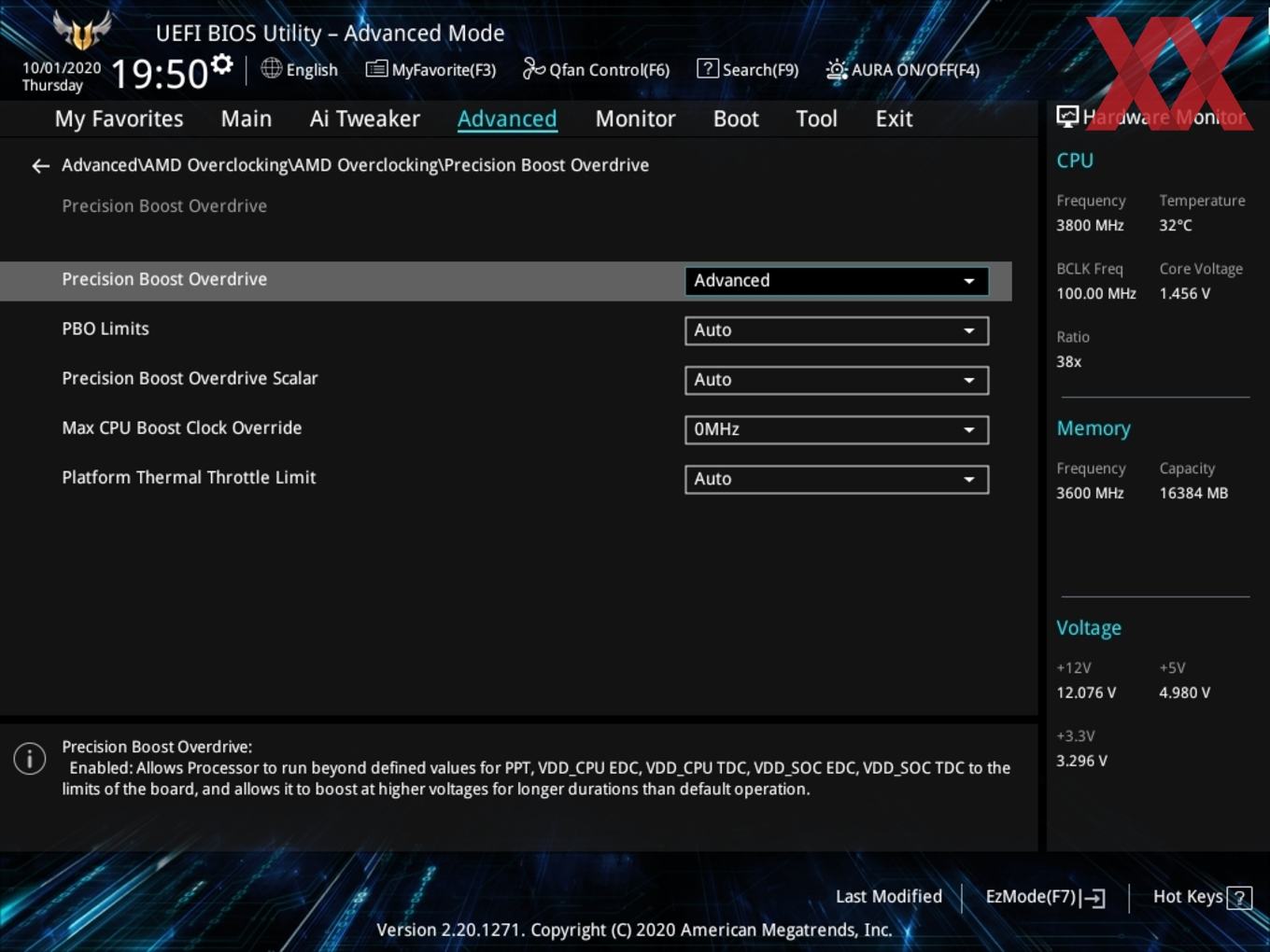Image resolution: width=1270 pixels, height=952 pixels.
Task: Click the Ratio value 38x
Action: [1069, 361]
